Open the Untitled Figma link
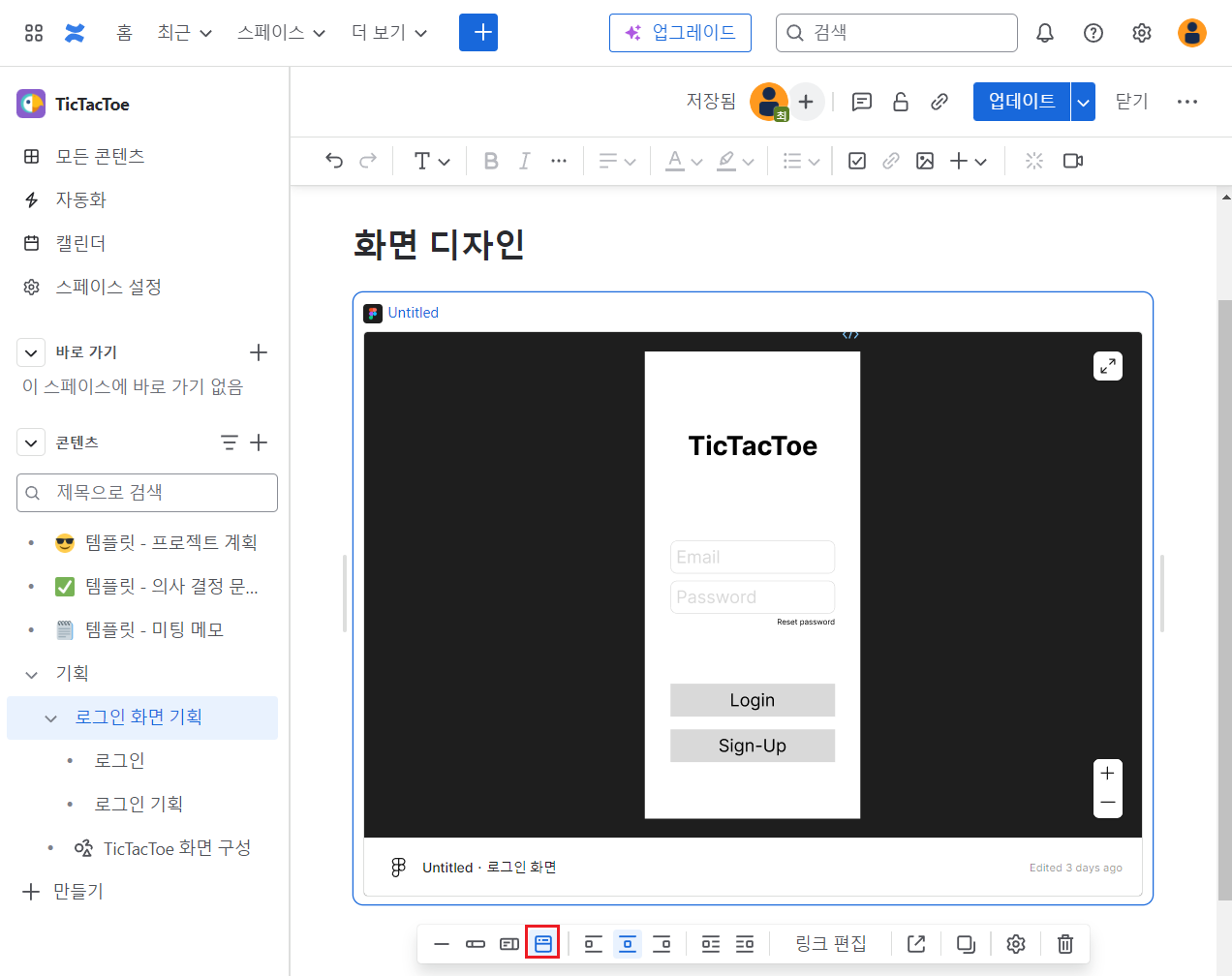Image resolution: width=1232 pixels, height=976 pixels. 413,313
